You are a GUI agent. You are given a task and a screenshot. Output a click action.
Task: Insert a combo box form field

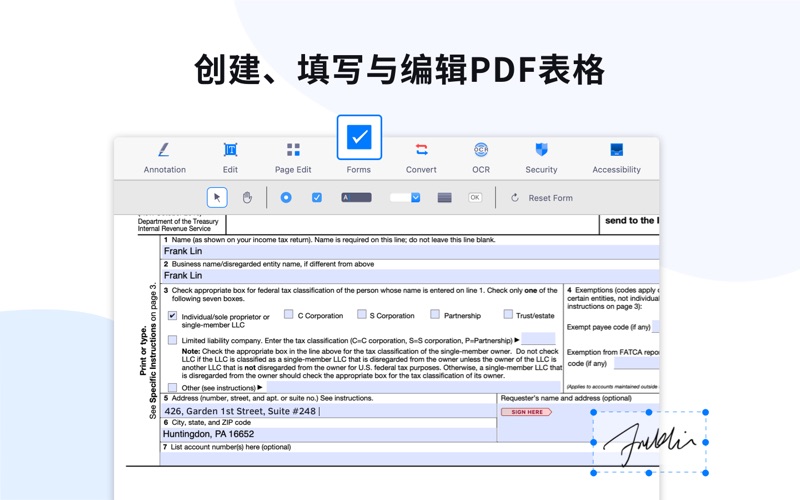click(x=405, y=197)
